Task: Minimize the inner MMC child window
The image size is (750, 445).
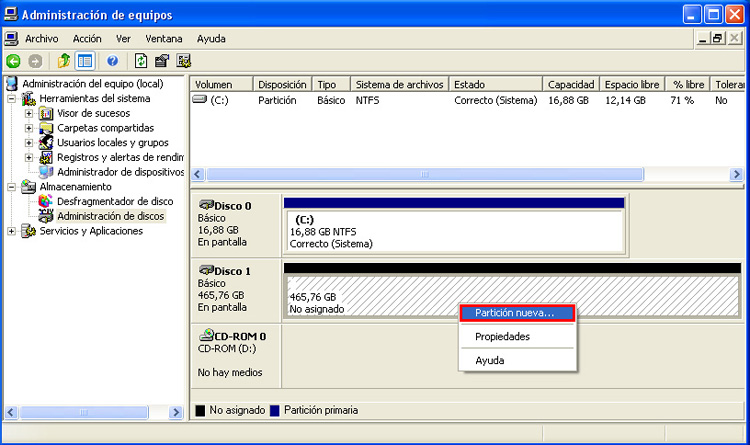Action: pos(702,38)
